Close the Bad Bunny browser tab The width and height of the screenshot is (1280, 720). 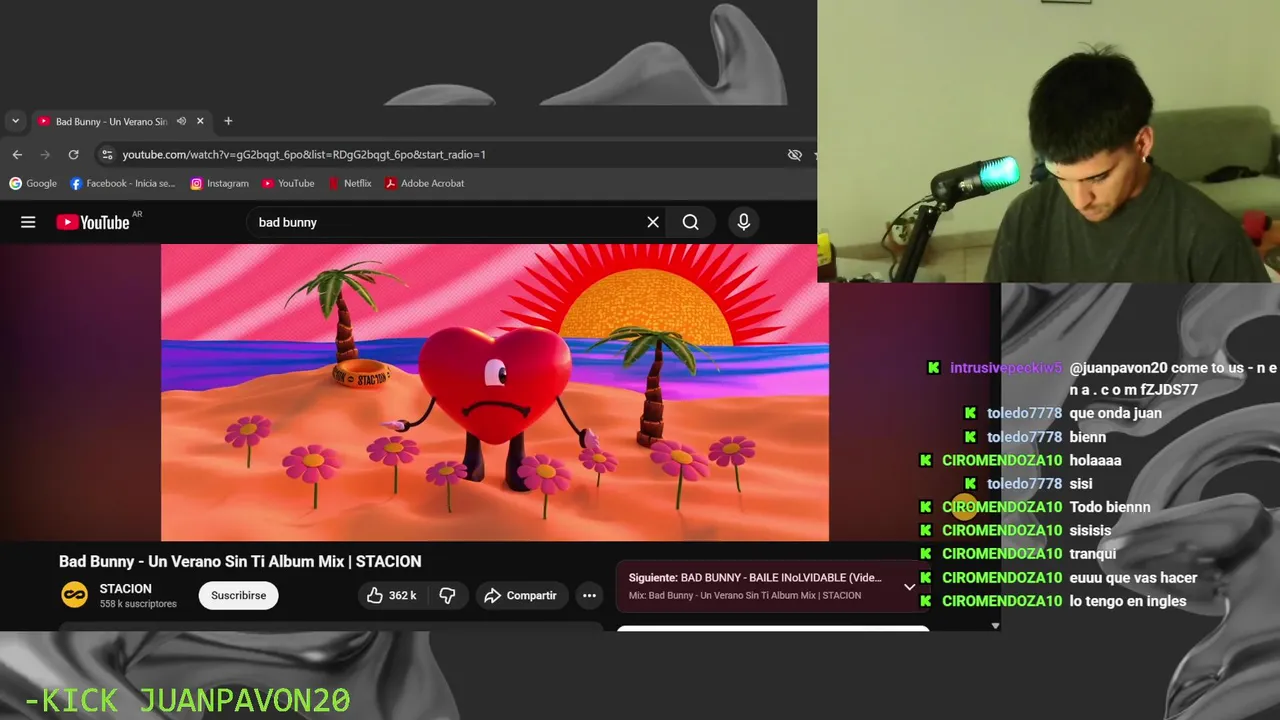(200, 121)
